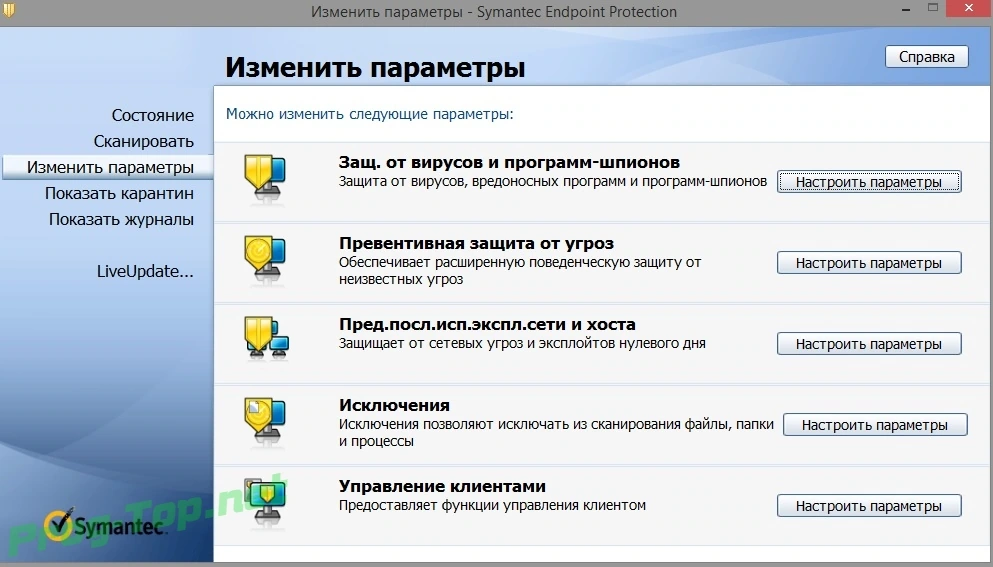Click the Symantec shield icon in title bar
The height and width of the screenshot is (567, 993).
[x=9, y=10]
